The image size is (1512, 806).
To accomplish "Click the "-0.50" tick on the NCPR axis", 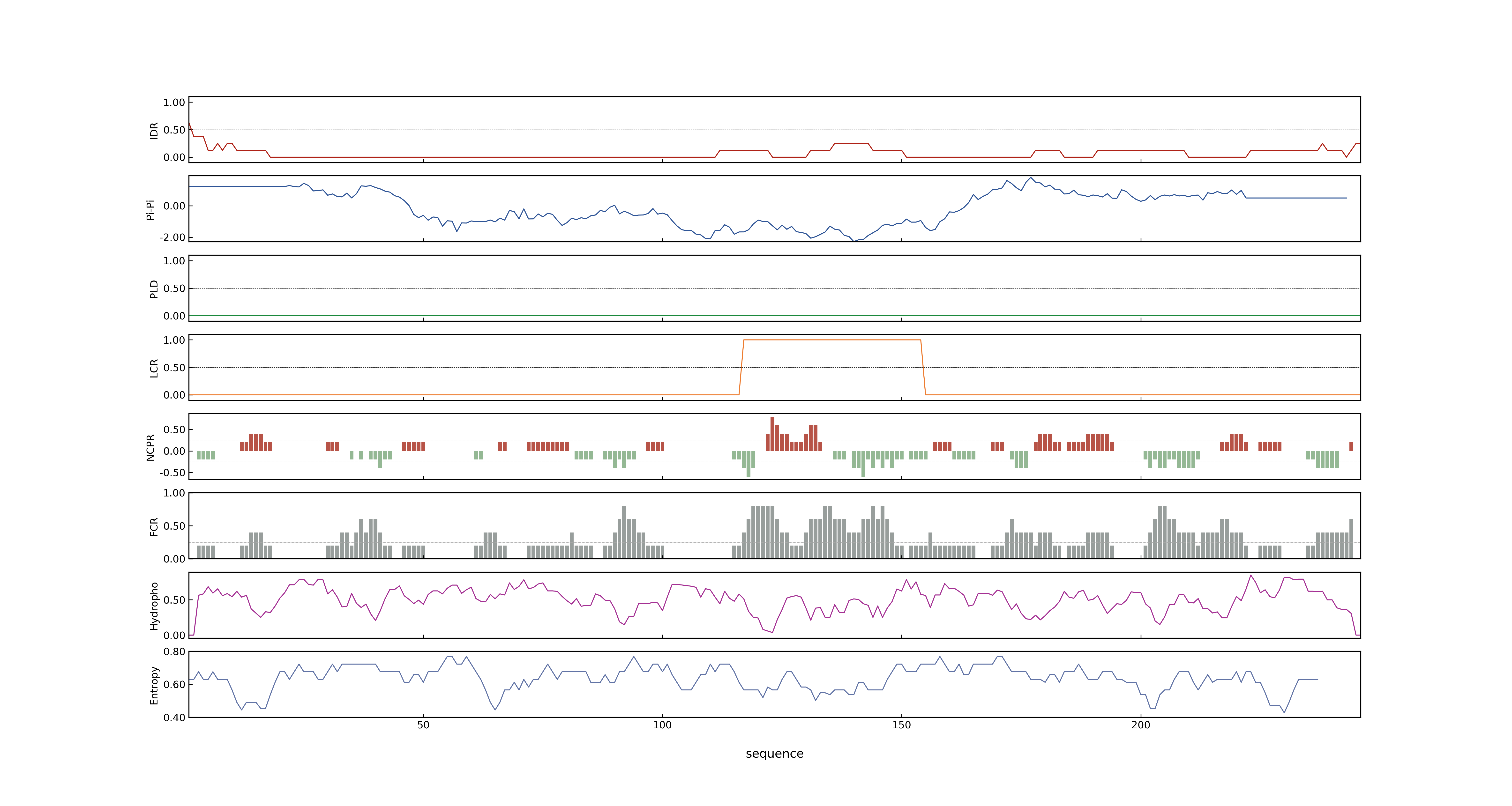I will point(172,472).
